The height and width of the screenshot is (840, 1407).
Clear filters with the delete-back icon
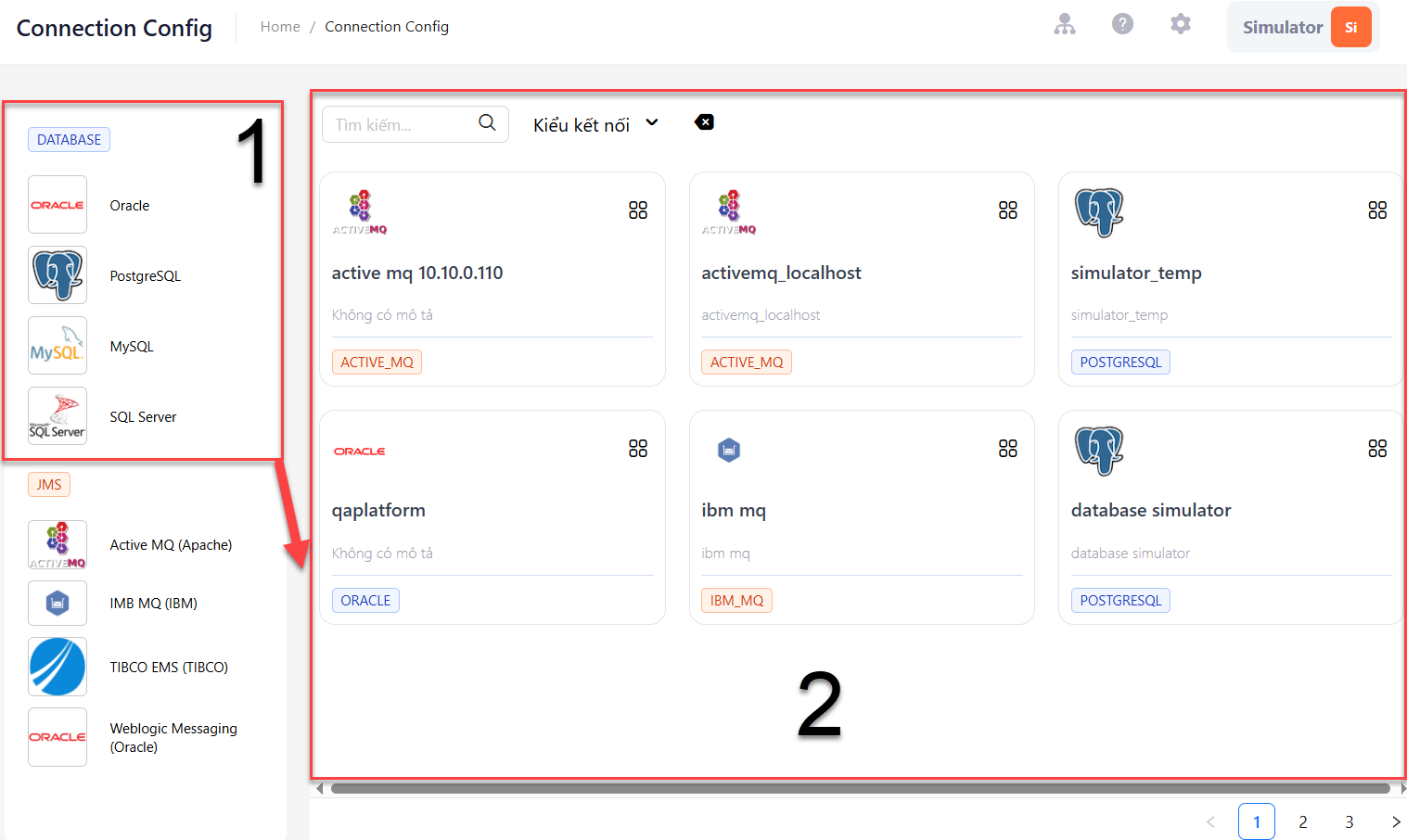coord(704,122)
